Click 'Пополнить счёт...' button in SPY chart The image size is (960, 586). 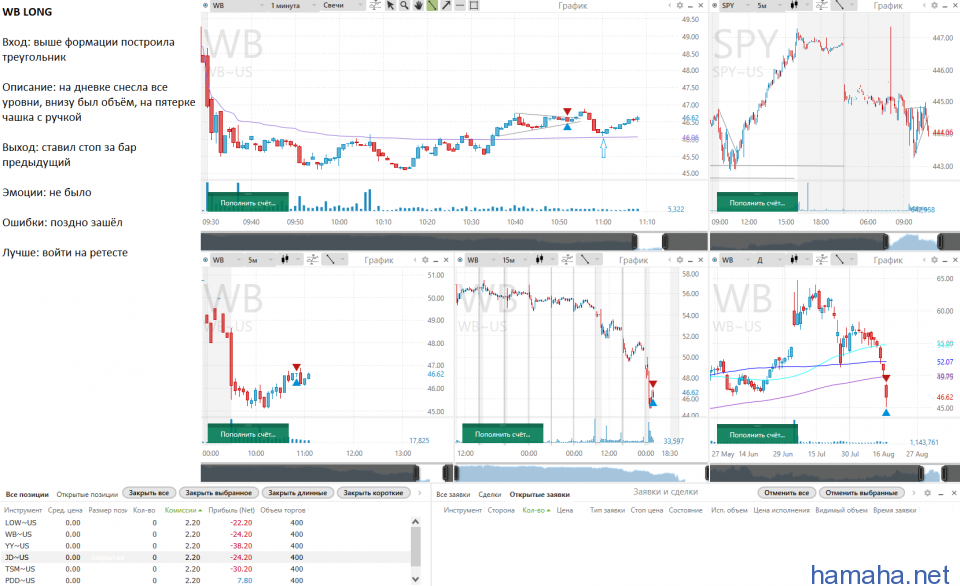click(757, 203)
